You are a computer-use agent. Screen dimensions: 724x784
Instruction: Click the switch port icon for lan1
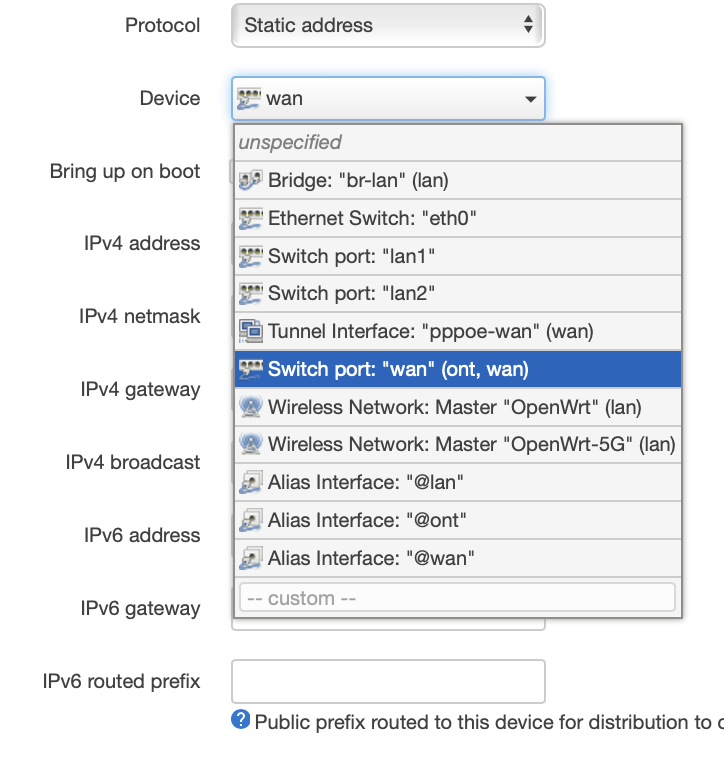(250, 256)
